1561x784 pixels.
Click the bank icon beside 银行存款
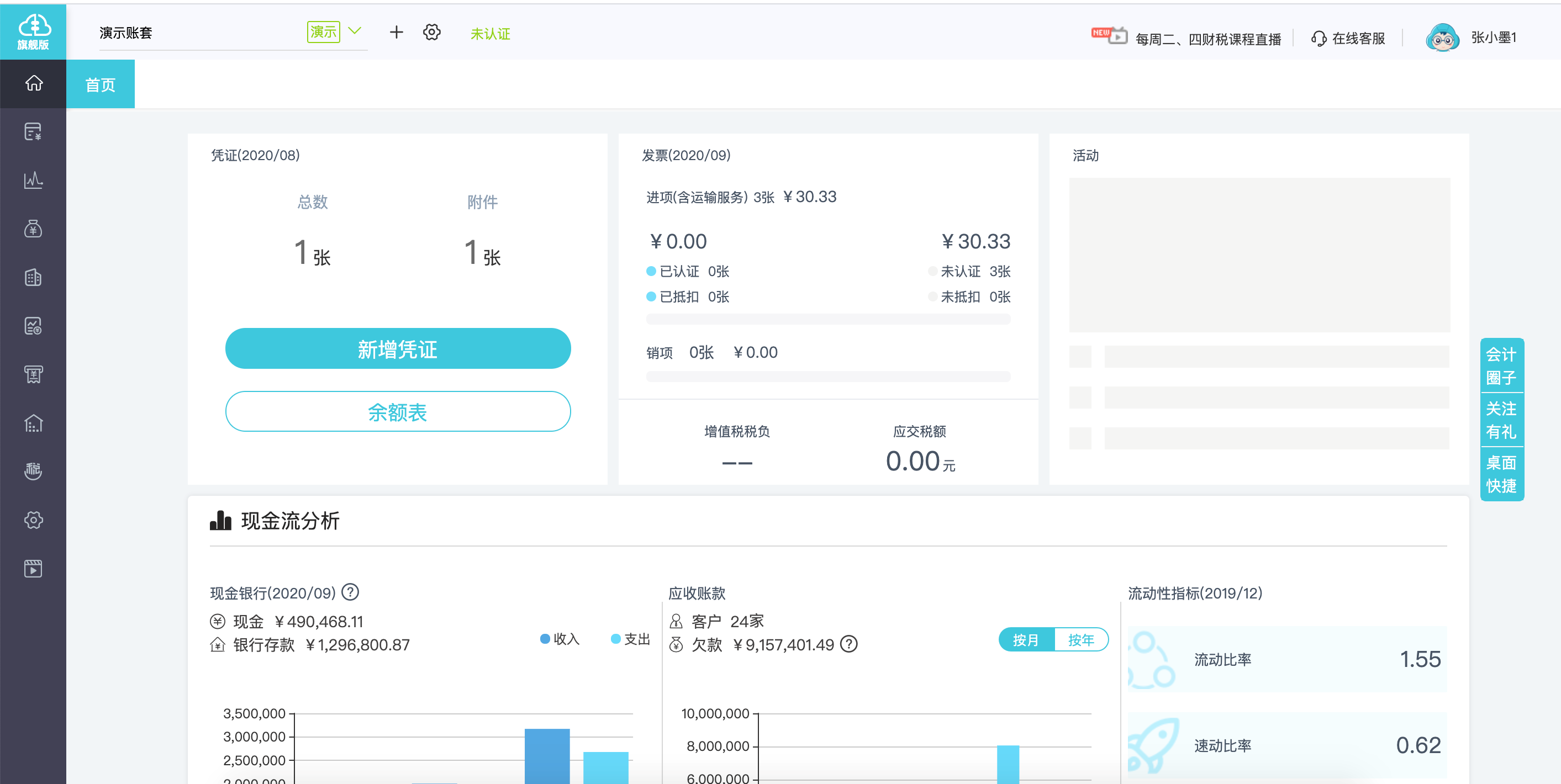(x=218, y=645)
